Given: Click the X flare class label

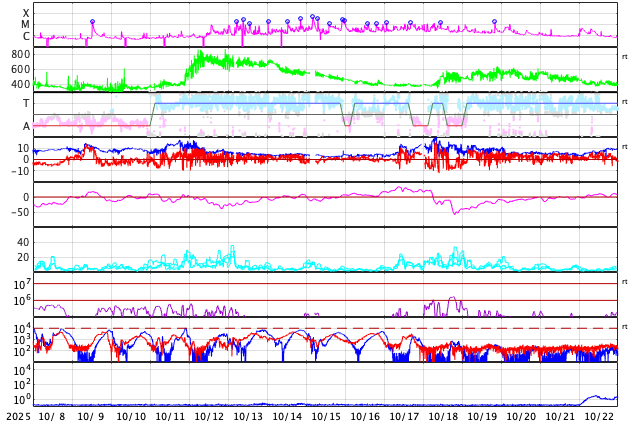Looking at the screenshot, I should [26, 13].
